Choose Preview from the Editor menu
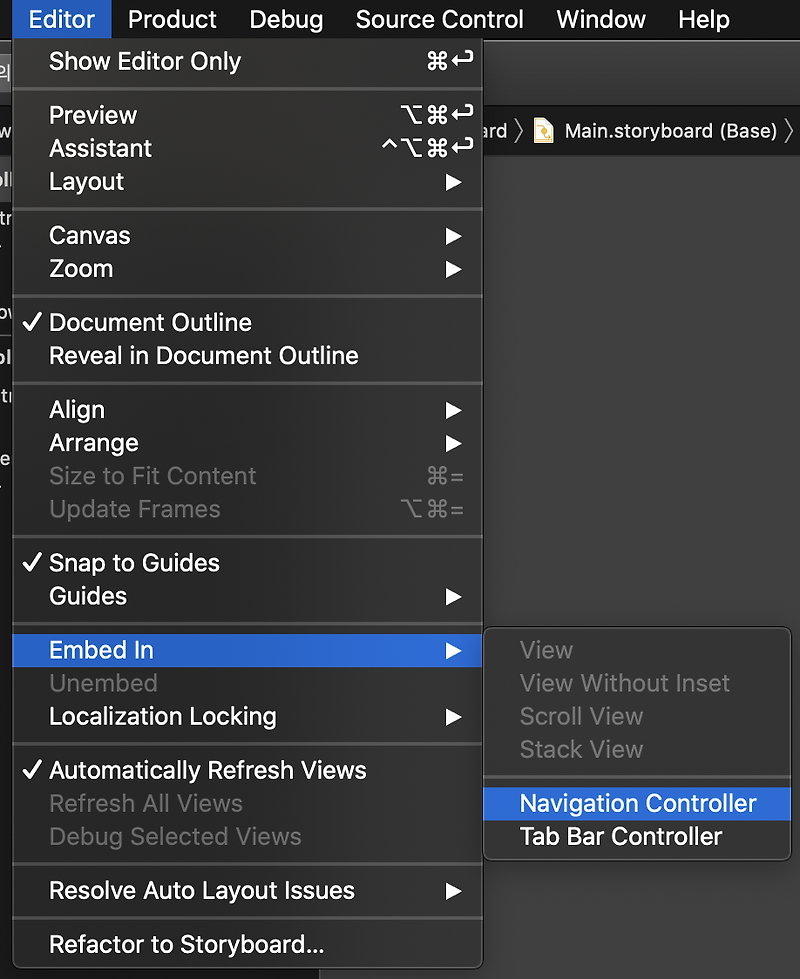The height and width of the screenshot is (979, 800). click(x=93, y=115)
